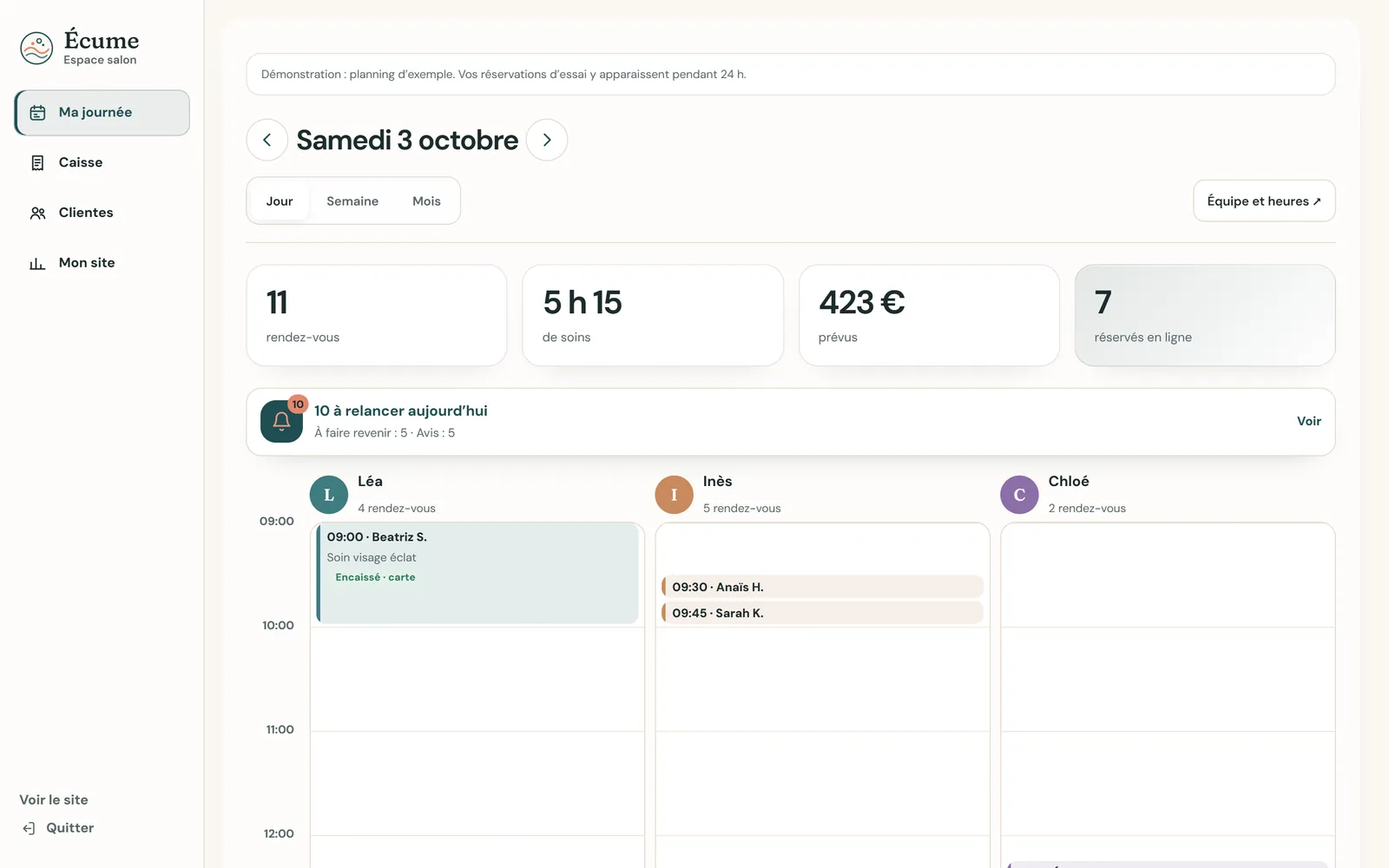This screenshot has height=868, width=1389.
Task: Click the 423 € prévus card
Action: [x=929, y=316]
